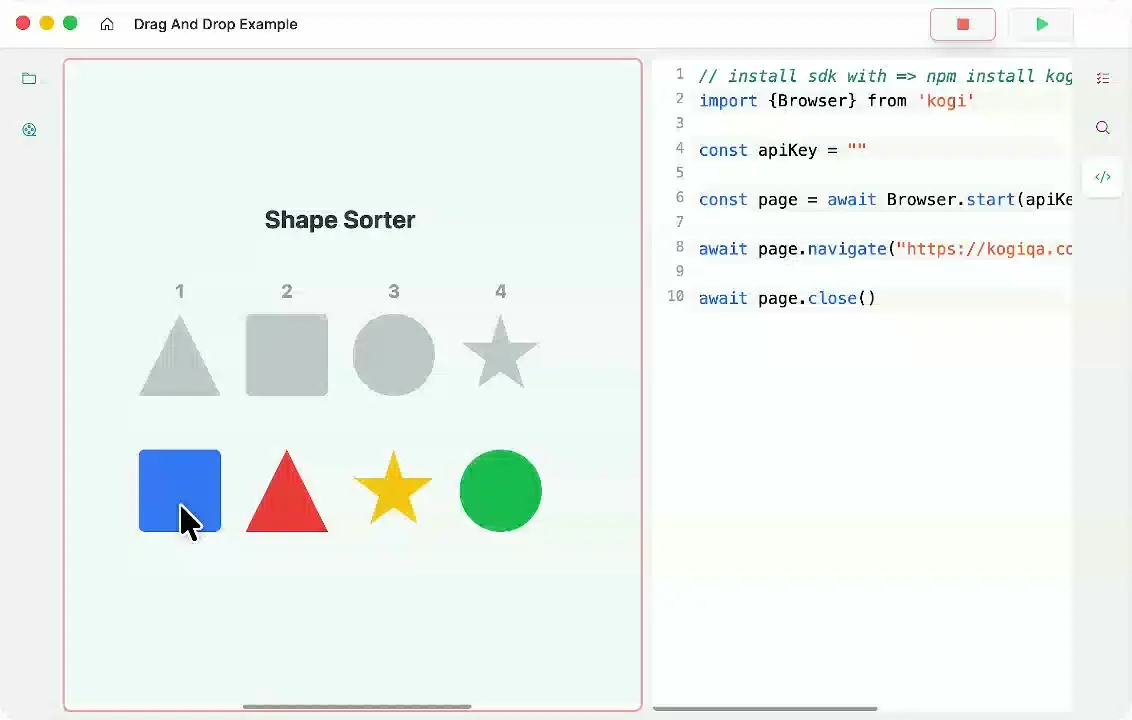The height and width of the screenshot is (720, 1132).
Task: Open the folder icon in left sidebar
Action: [x=29, y=79]
